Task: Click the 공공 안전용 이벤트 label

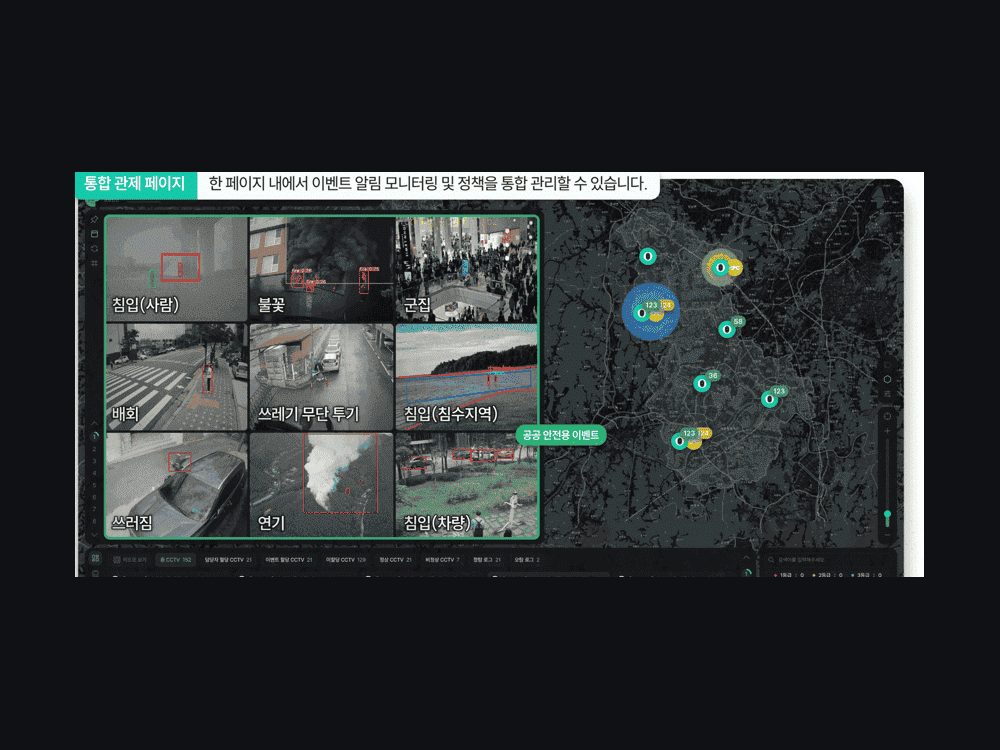Action: coord(561,435)
